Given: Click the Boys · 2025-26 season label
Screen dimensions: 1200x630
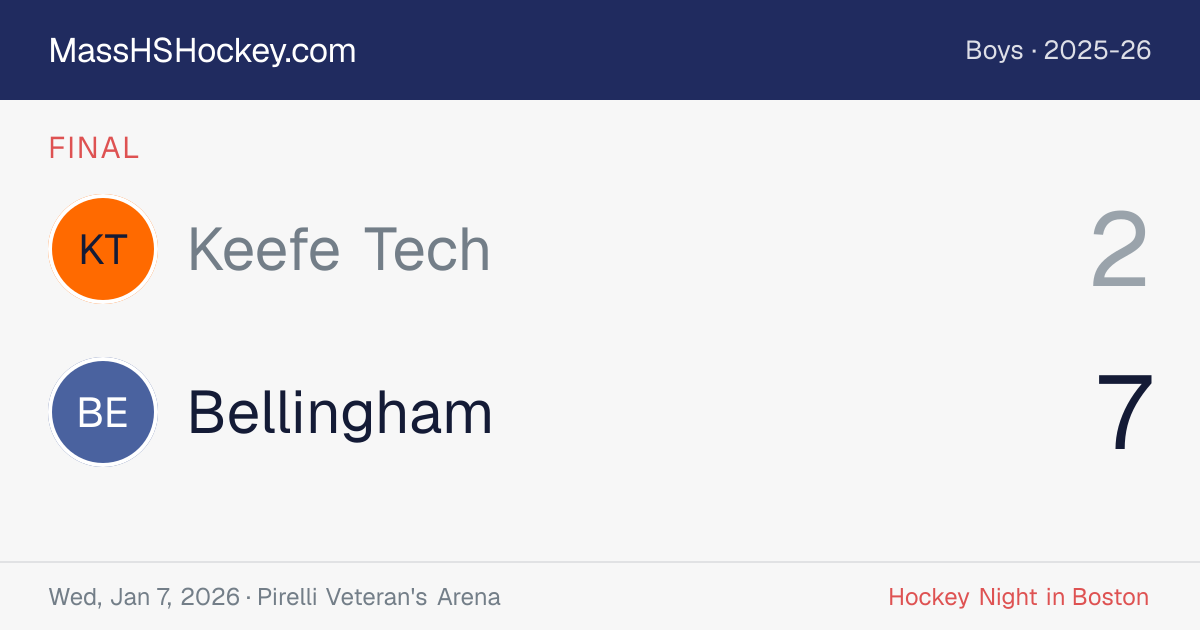Looking at the screenshot, I should [x=1058, y=50].
